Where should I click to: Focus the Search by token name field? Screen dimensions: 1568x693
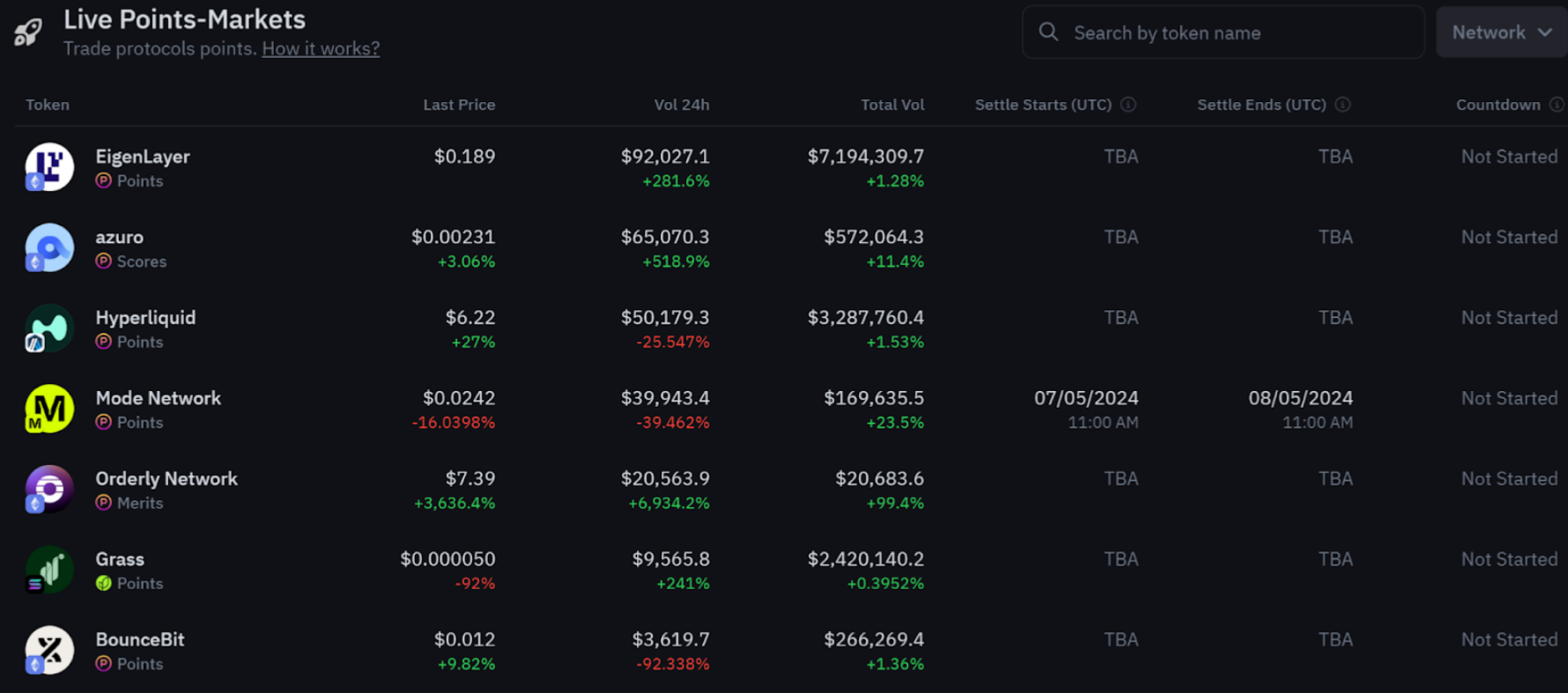[1223, 33]
